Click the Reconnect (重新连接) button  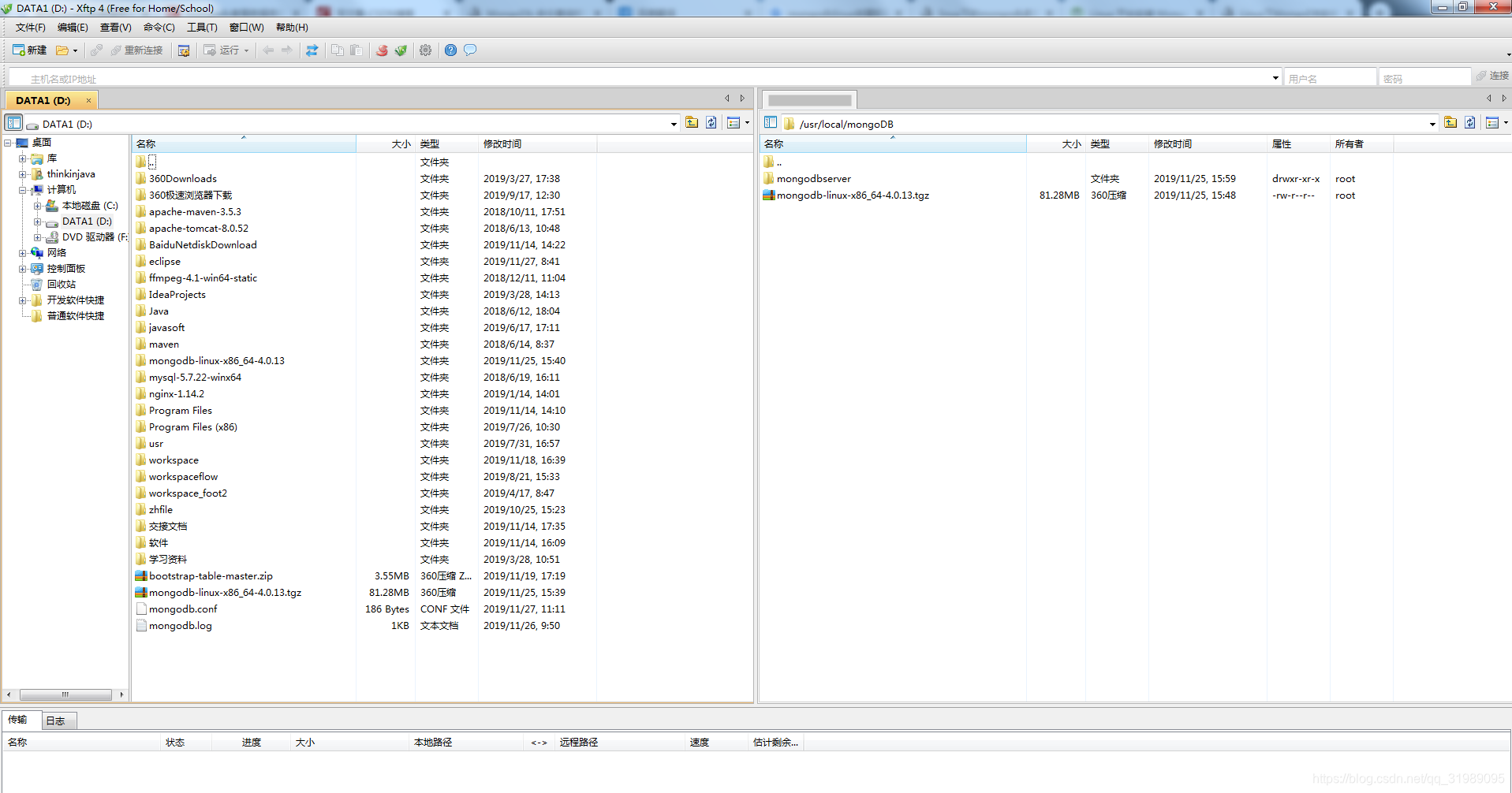(x=136, y=50)
